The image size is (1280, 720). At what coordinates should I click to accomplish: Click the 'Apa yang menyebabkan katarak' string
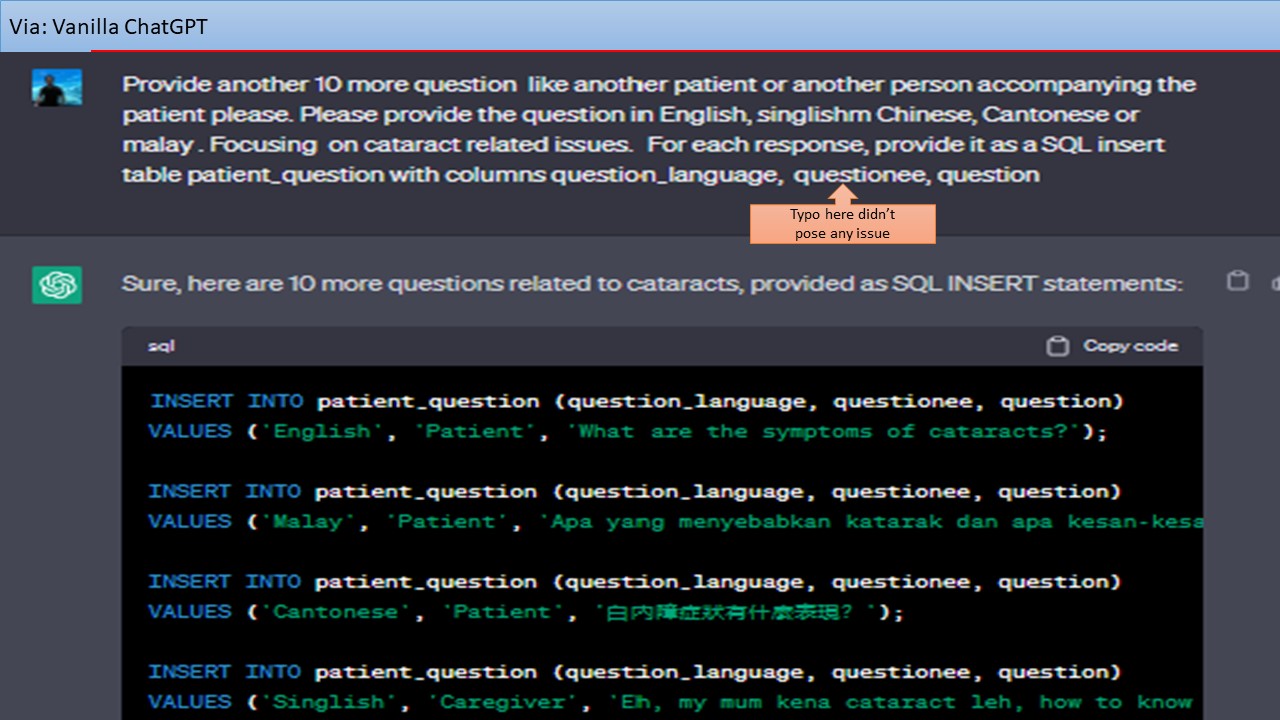[870, 521]
